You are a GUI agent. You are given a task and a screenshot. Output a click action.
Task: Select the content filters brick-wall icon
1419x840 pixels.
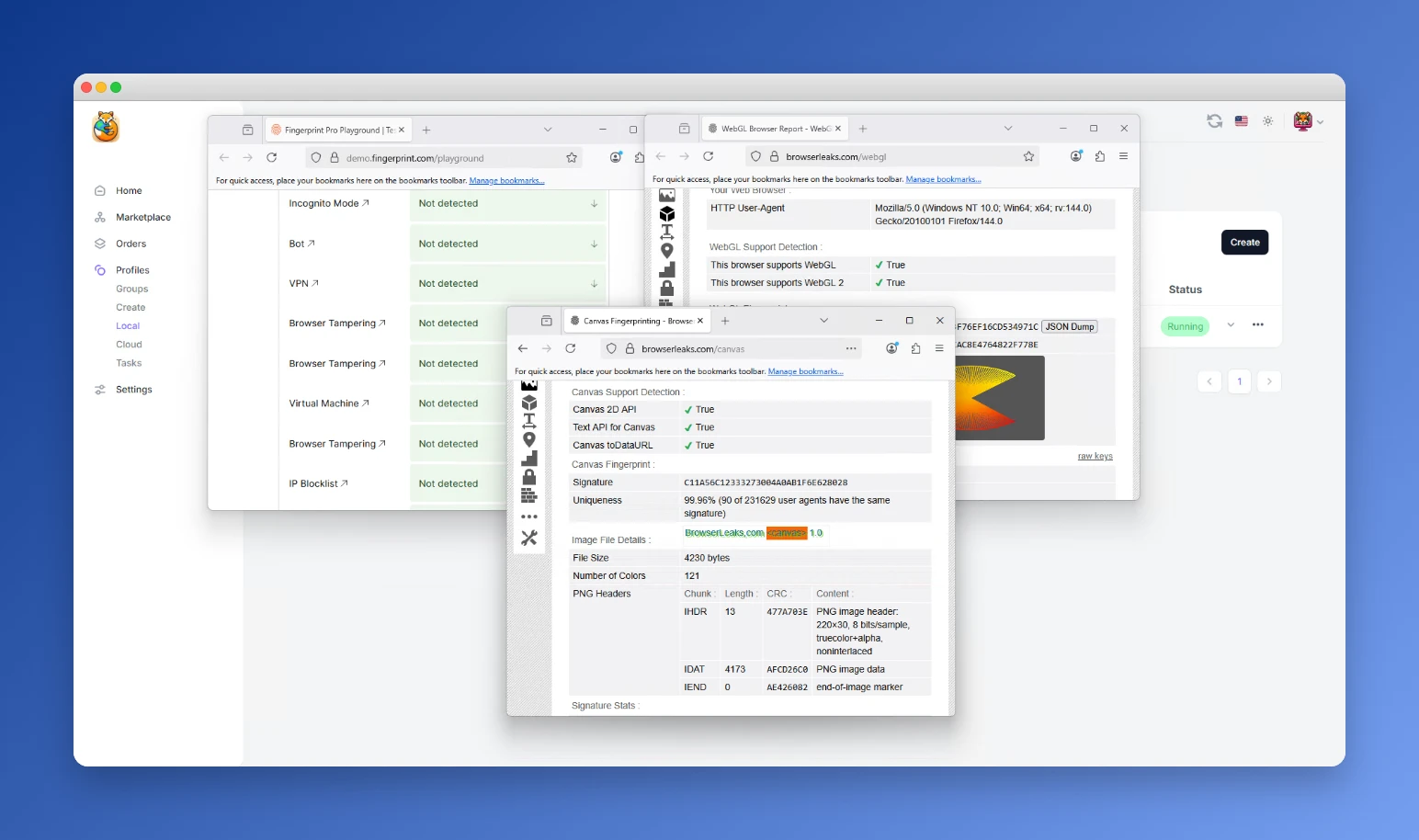(529, 495)
